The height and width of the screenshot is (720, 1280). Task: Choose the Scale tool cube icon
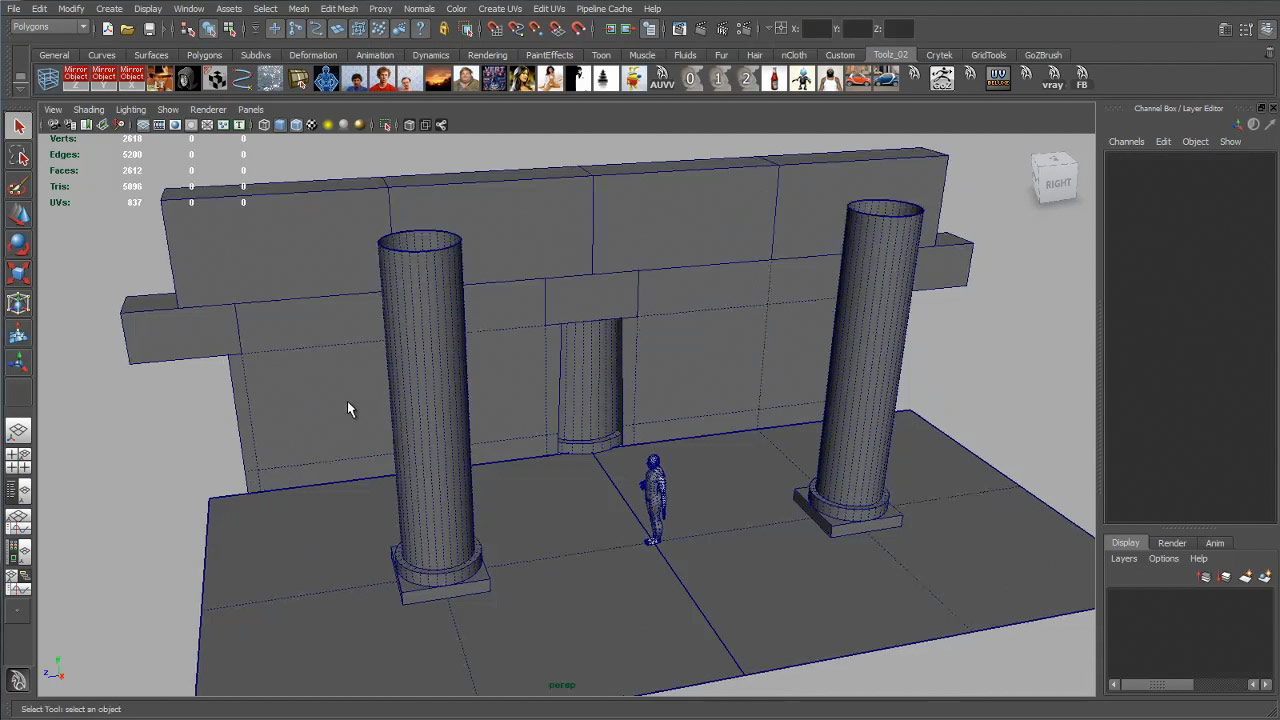pos(18,274)
